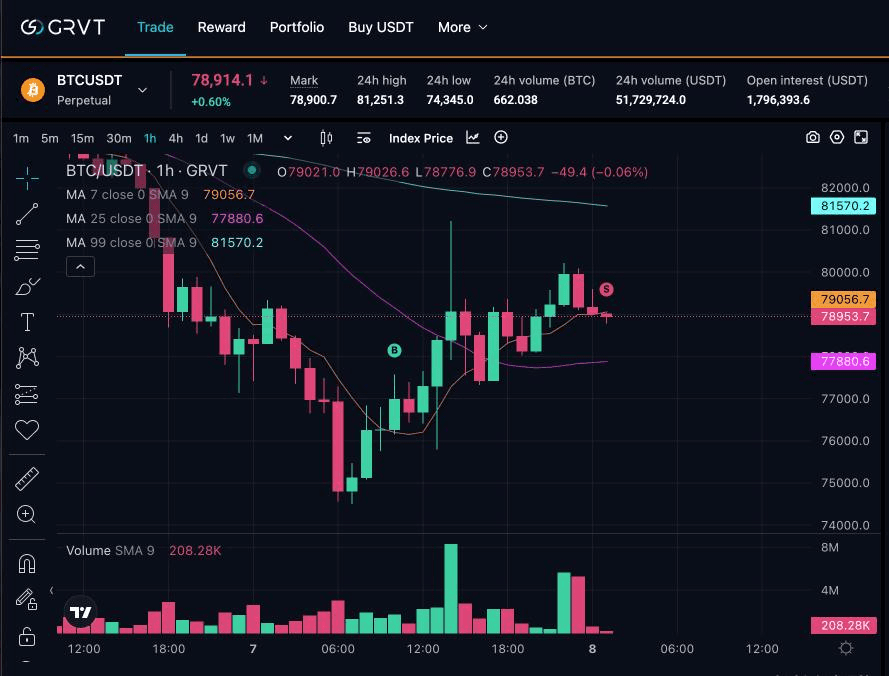
Task: Toggle magnet snapping mode
Action: pos(27,563)
